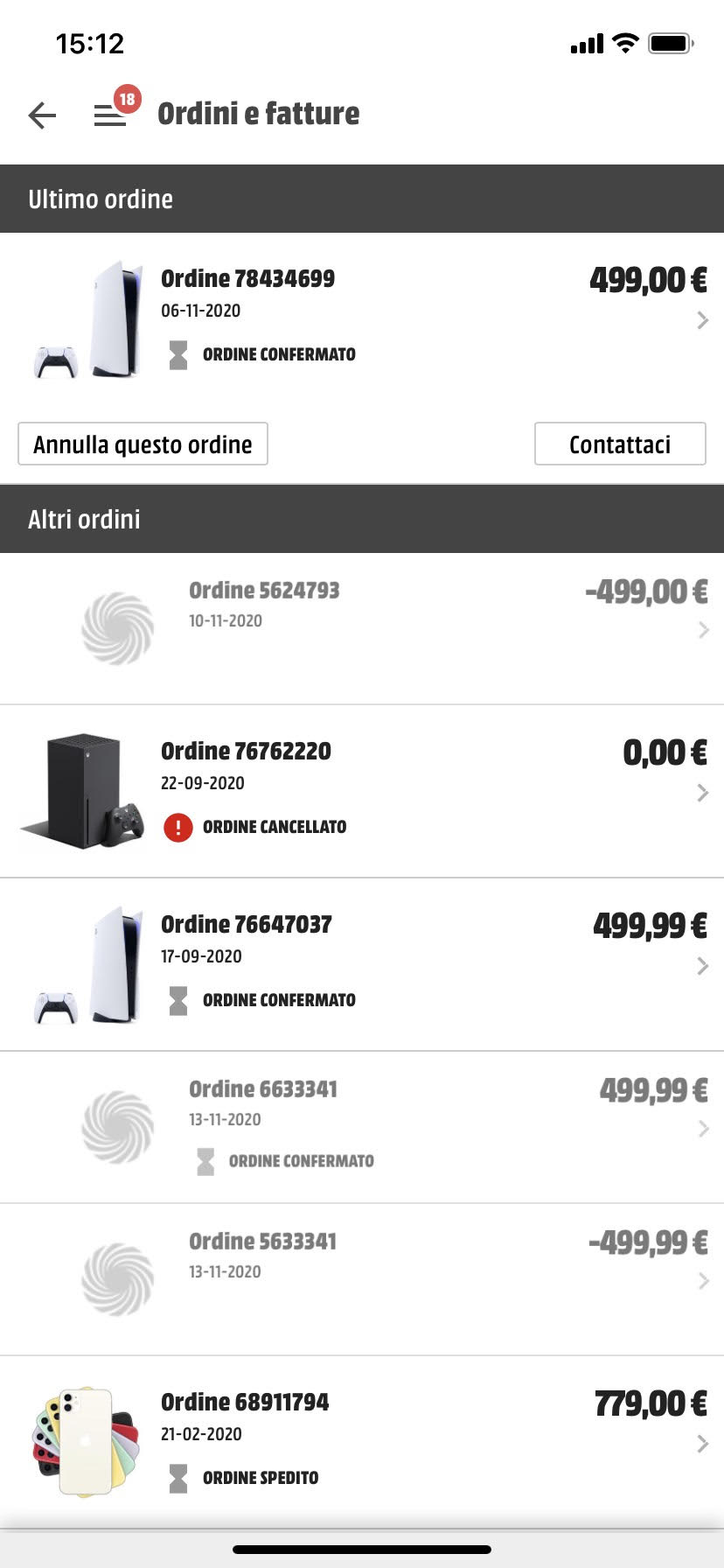The height and width of the screenshot is (1568, 724).
Task: Tap the back arrow icon
Action: (x=42, y=115)
